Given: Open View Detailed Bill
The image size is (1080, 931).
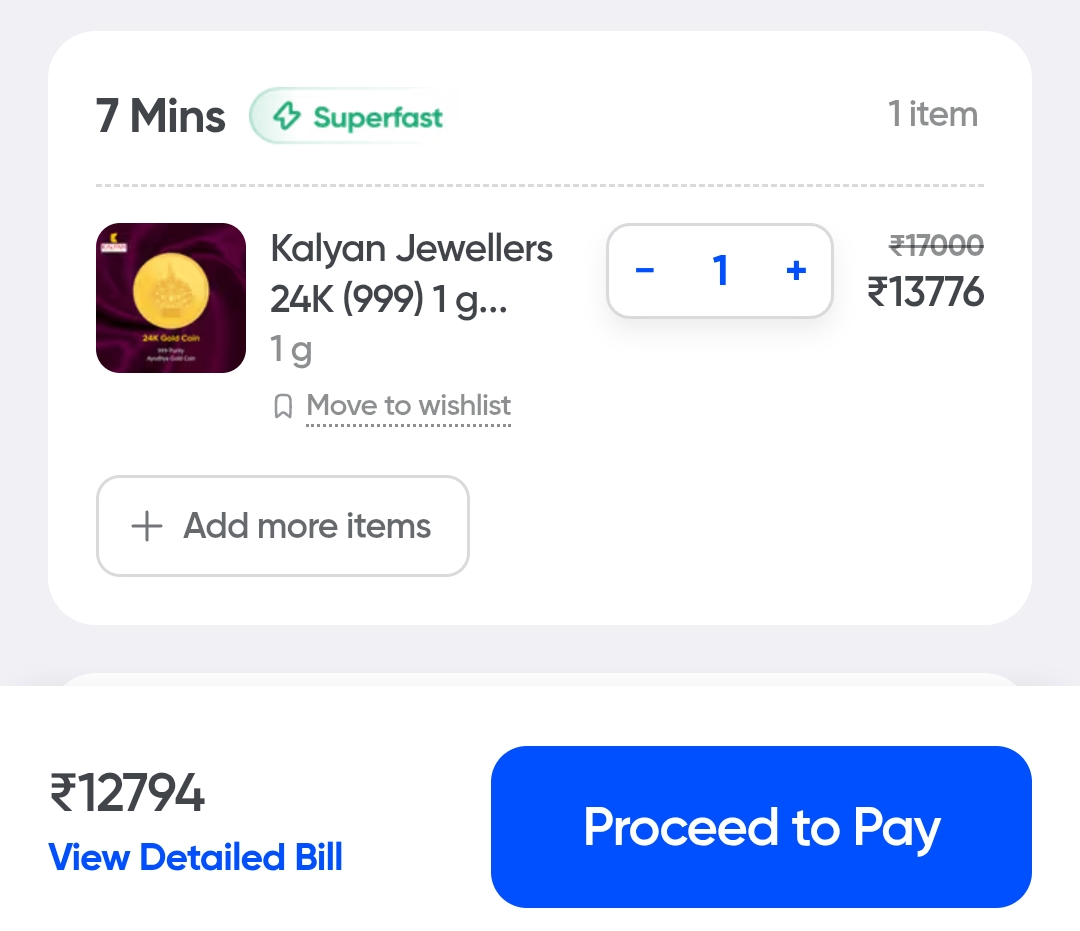Looking at the screenshot, I should click(196, 857).
